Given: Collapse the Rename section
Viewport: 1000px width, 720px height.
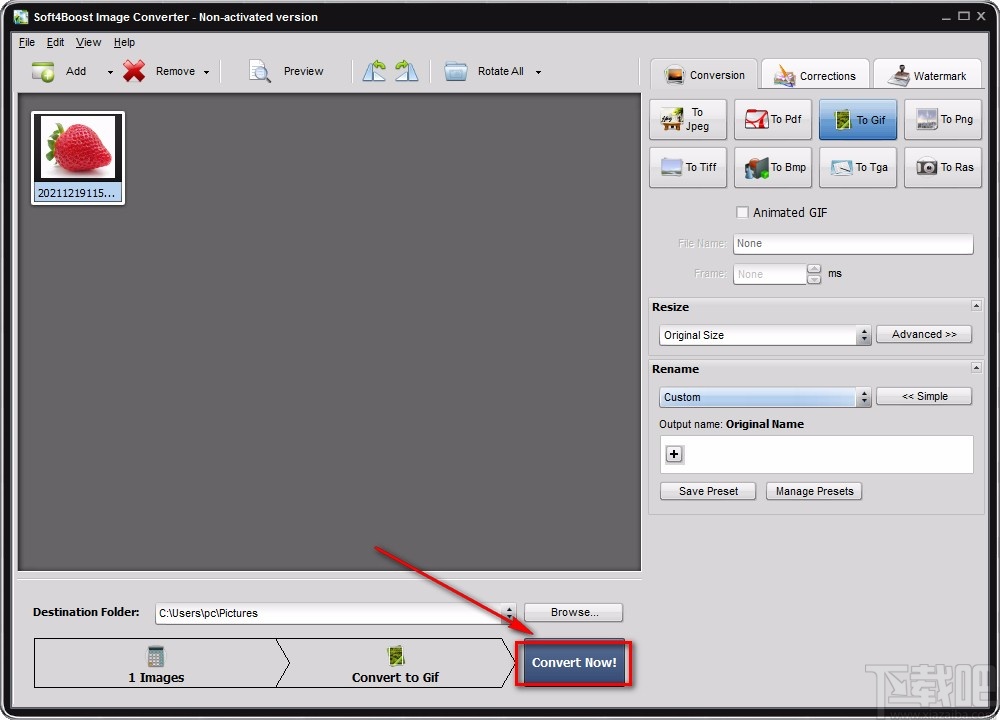Looking at the screenshot, I should [x=976, y=367].
